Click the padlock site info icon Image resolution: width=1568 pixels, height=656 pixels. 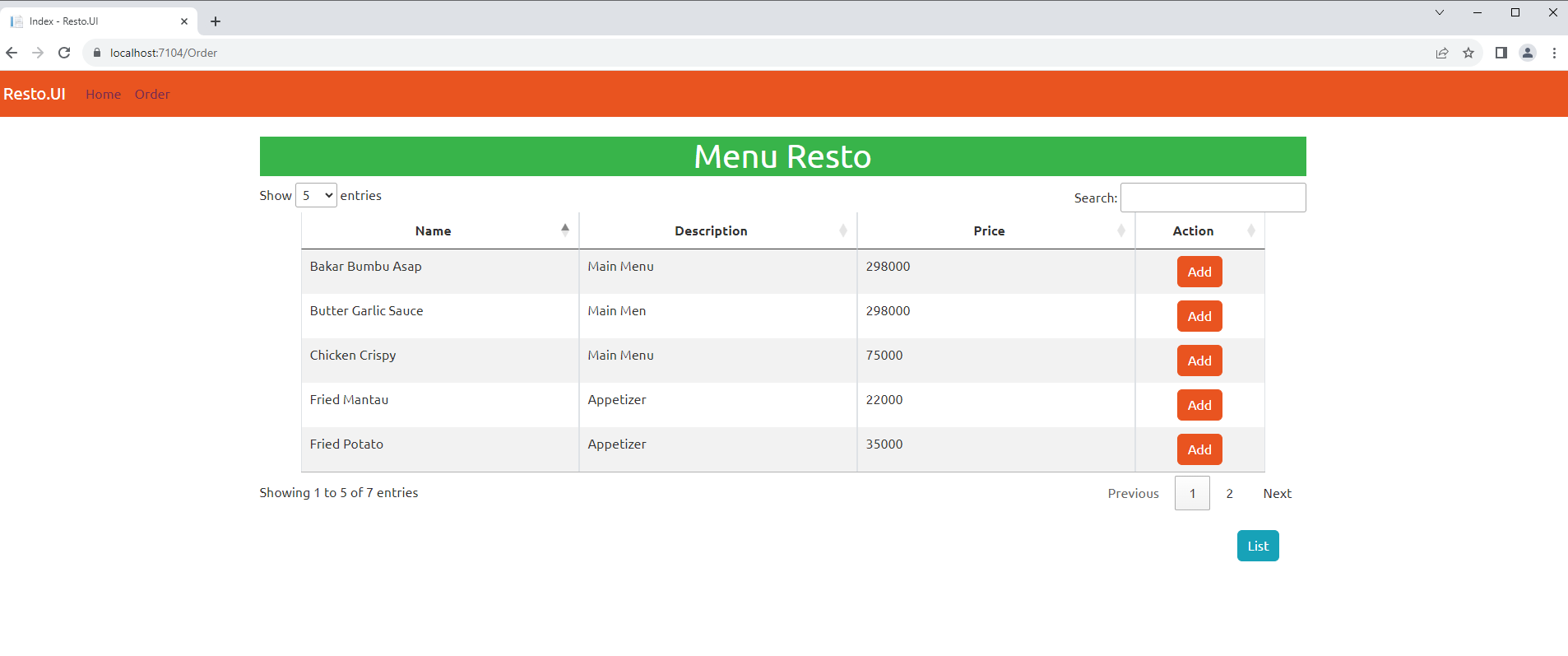point(97,53)
